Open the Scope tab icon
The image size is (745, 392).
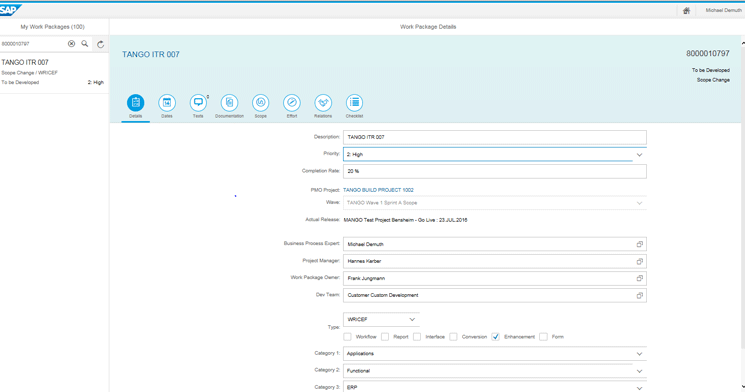click(x=260, y=103)
